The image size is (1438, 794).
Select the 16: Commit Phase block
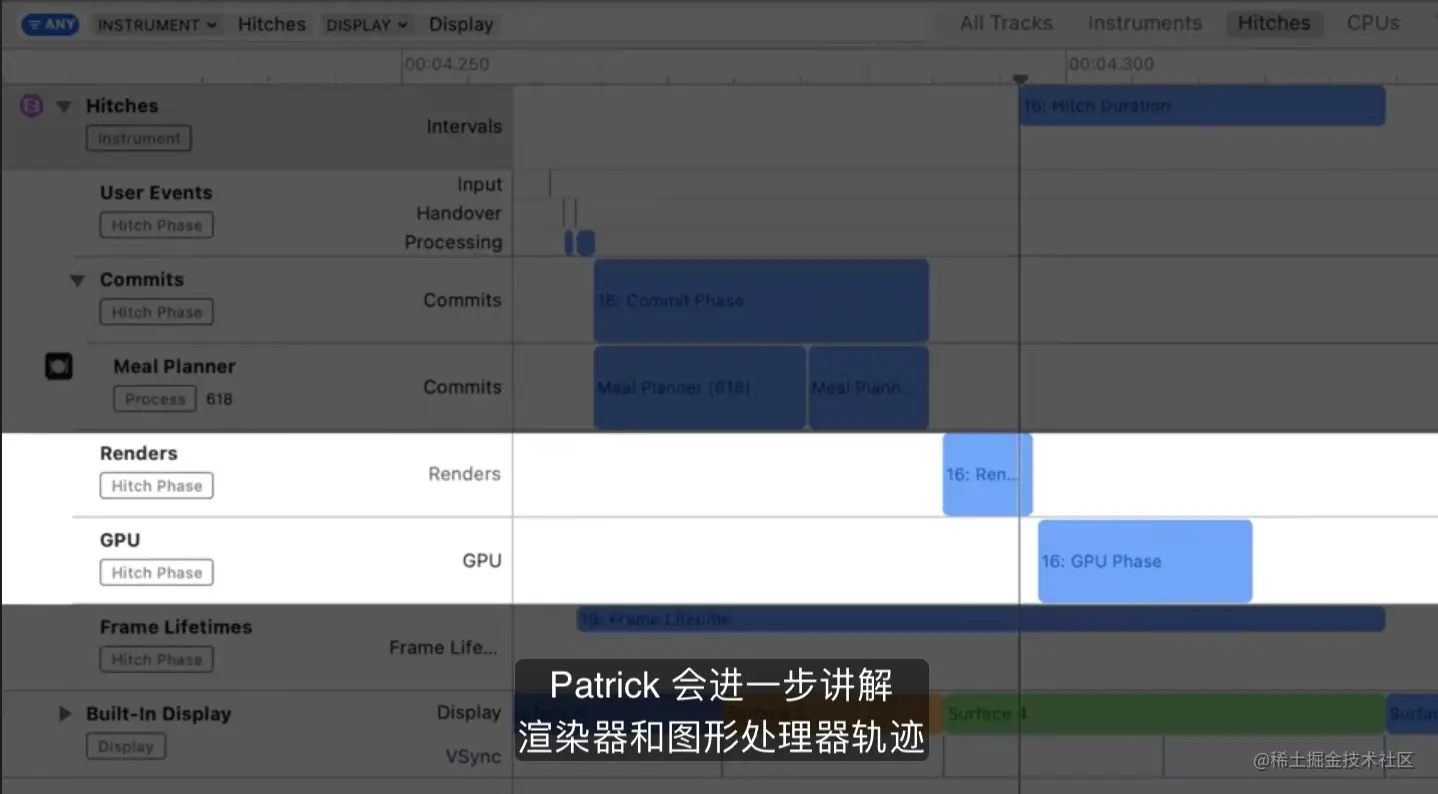pyautogui.click(x=761, y=300)
